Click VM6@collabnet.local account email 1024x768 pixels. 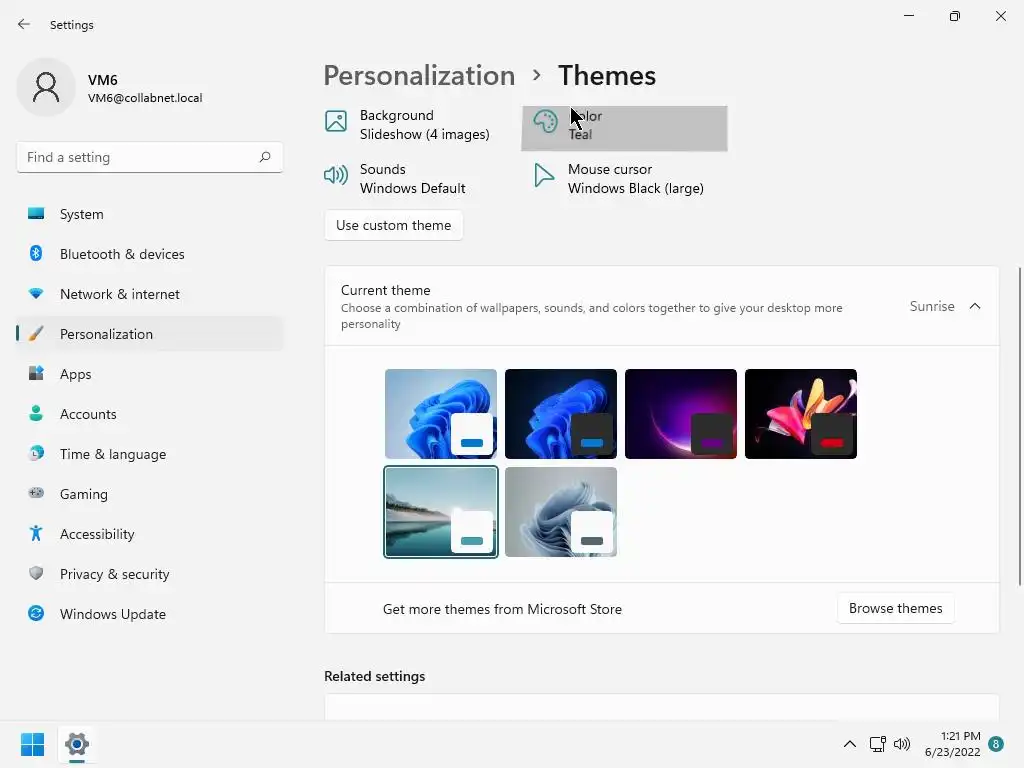pyautogui.click(x=145, y=98)
